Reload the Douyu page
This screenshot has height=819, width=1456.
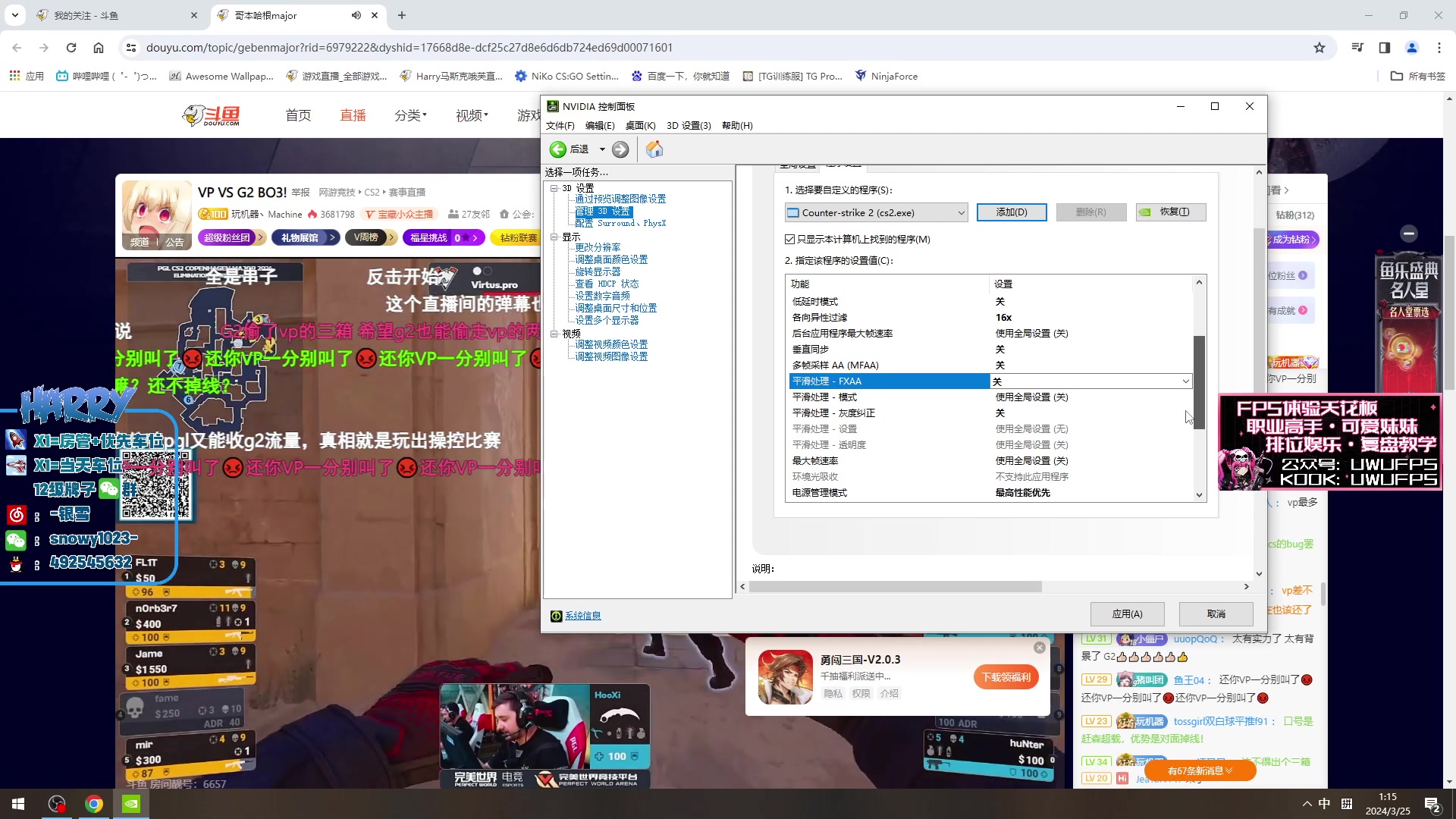point(71,48)
